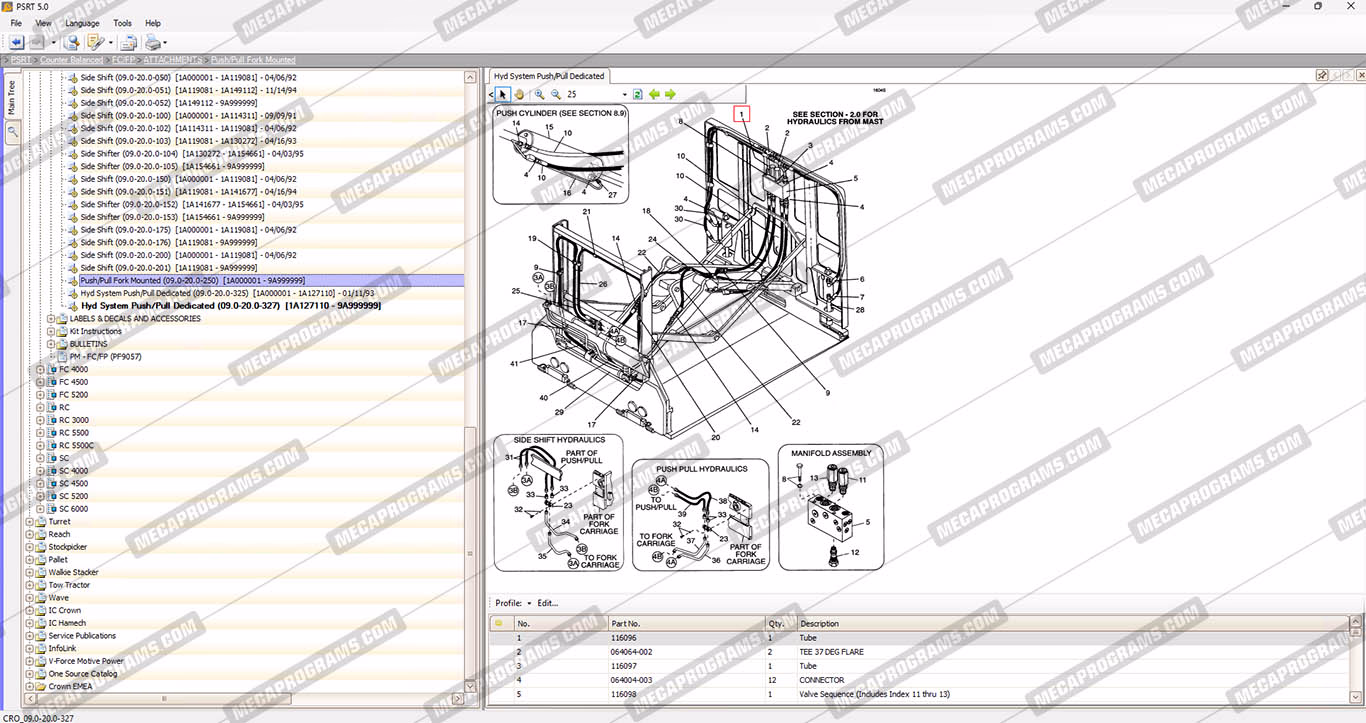Go to previous diagram with green left arrow
The width and height of the screenshot is (1366, 723).
click(654, 94)
